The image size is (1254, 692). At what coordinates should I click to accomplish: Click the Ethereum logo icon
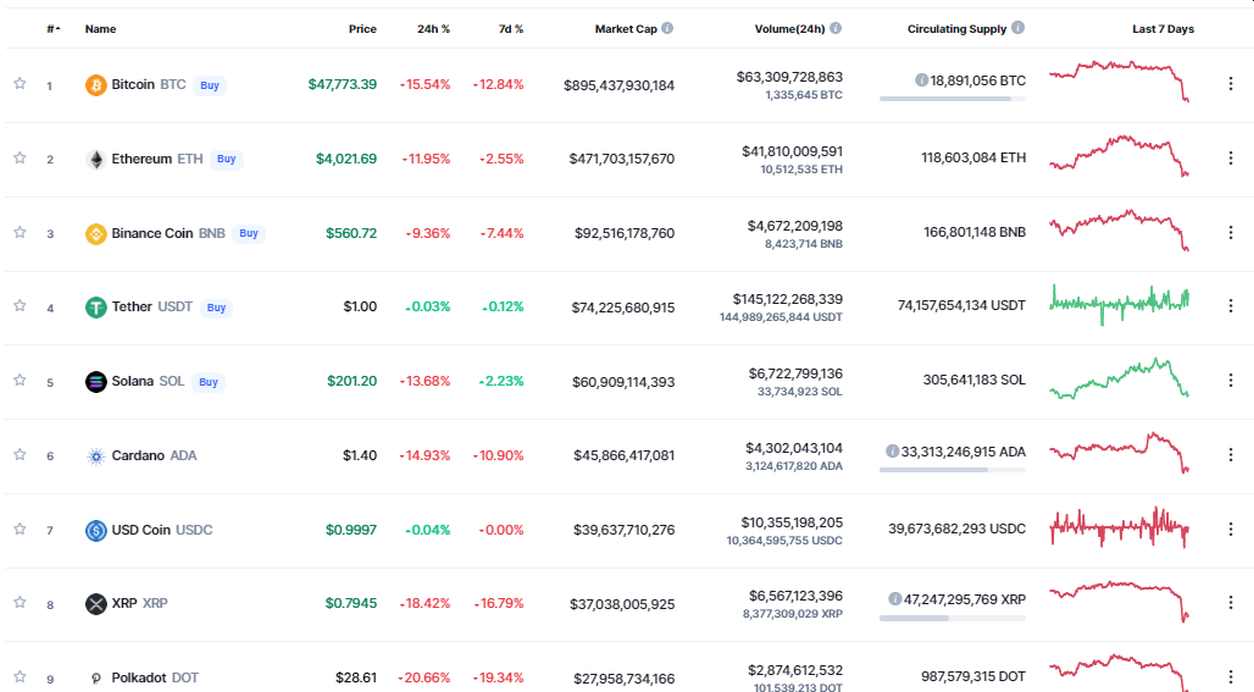tap(96, 159)
